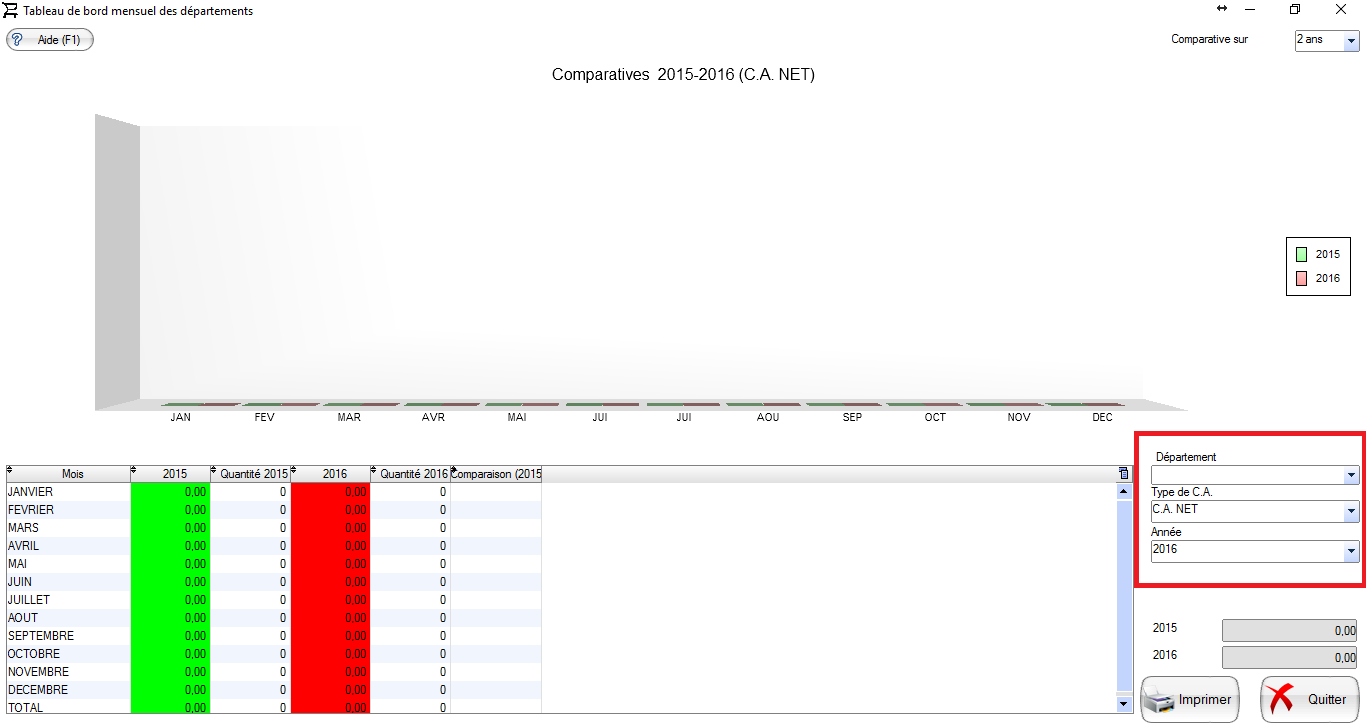The image size is (1366, 727).
Task: Minimize the Tableau de bord window
Action: (1250, 10)
